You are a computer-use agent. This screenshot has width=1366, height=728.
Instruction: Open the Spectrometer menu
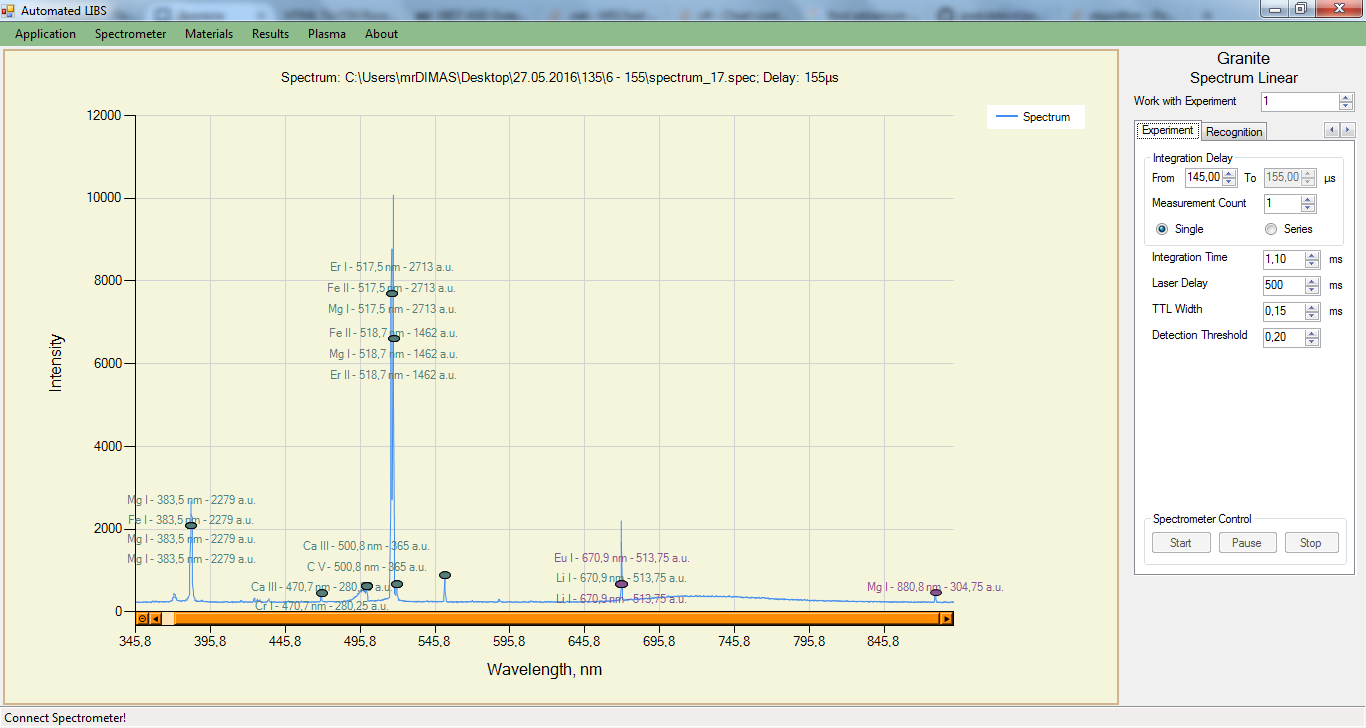coord(130,34)
